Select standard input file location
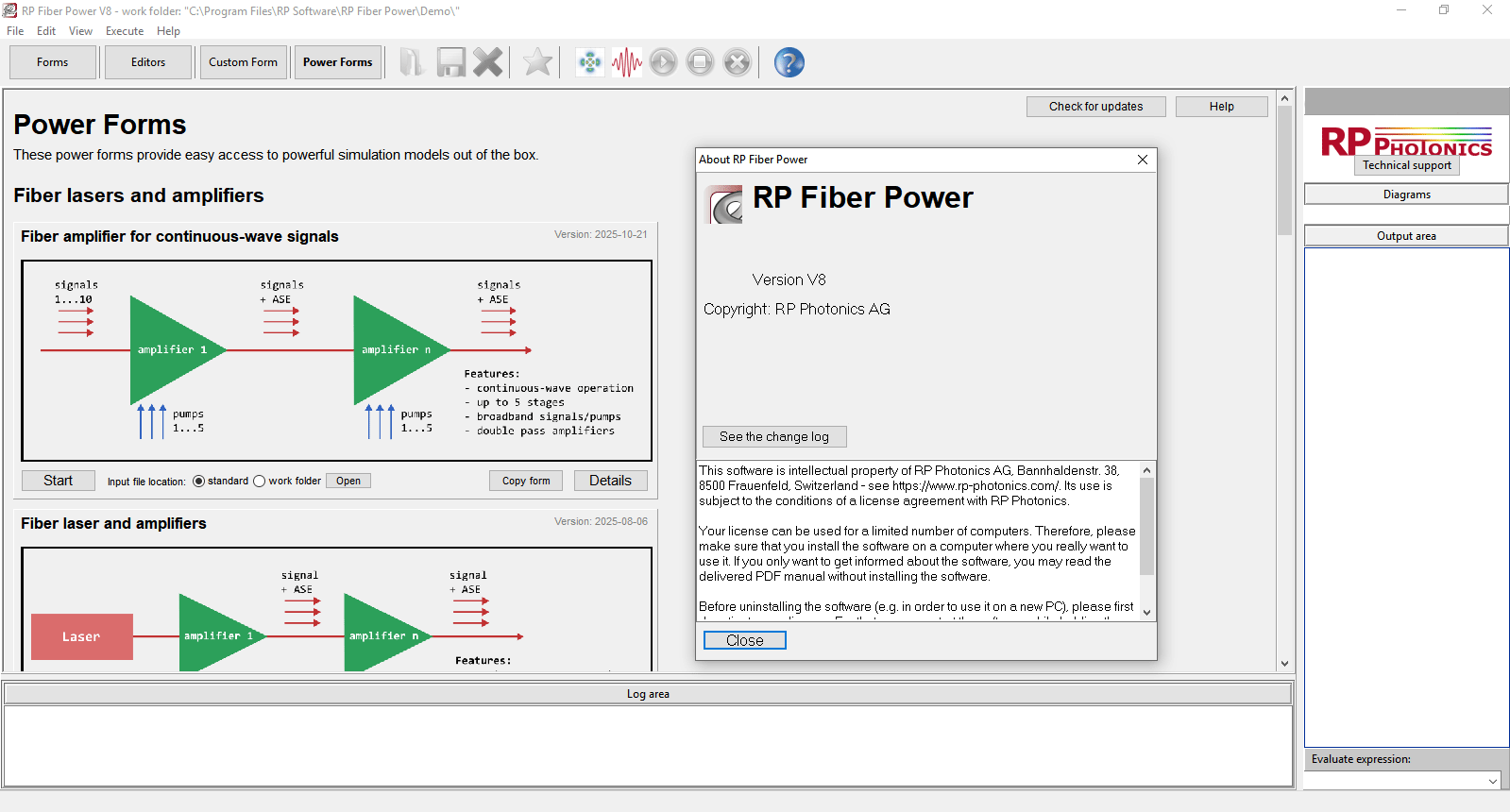Viewport: 1510px width, 812px height. (198, 481)
